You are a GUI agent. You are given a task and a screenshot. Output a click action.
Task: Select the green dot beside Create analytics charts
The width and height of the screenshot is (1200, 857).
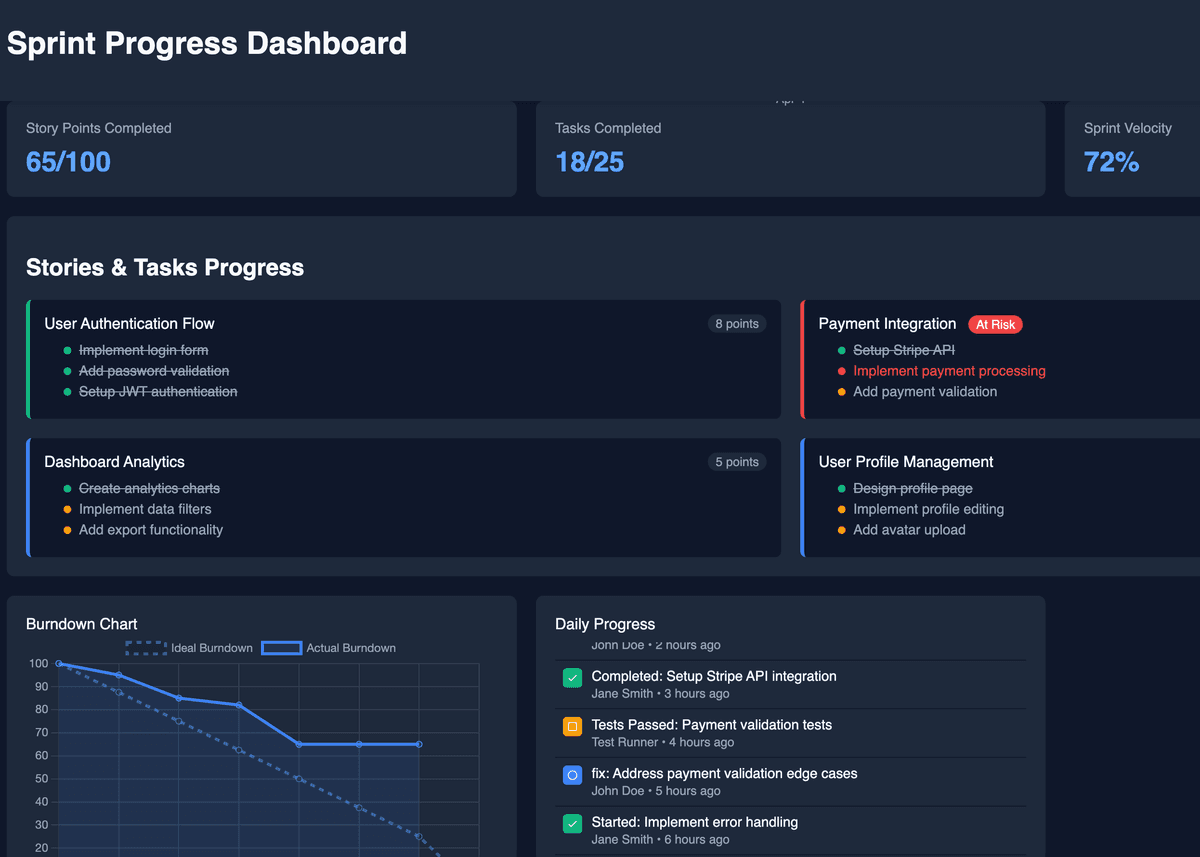[68, 489]
